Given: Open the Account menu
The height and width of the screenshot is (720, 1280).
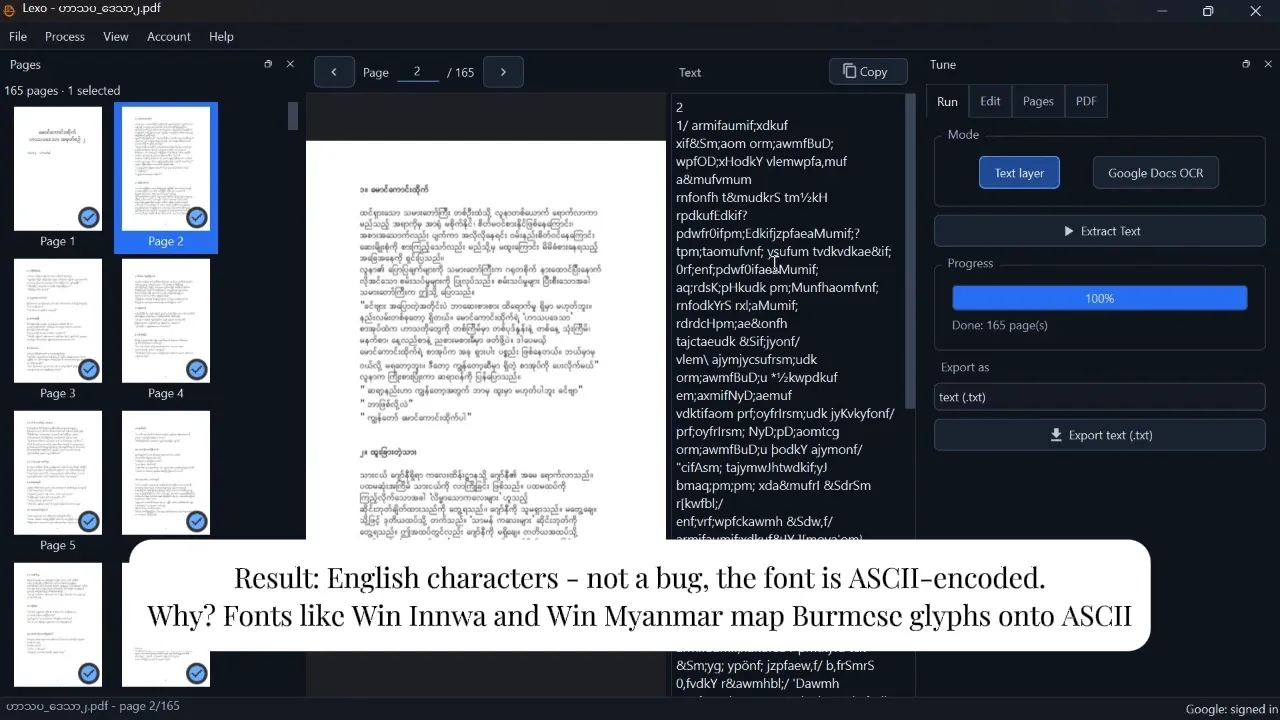Looking at the screenshot, I should tap(169, 37).
